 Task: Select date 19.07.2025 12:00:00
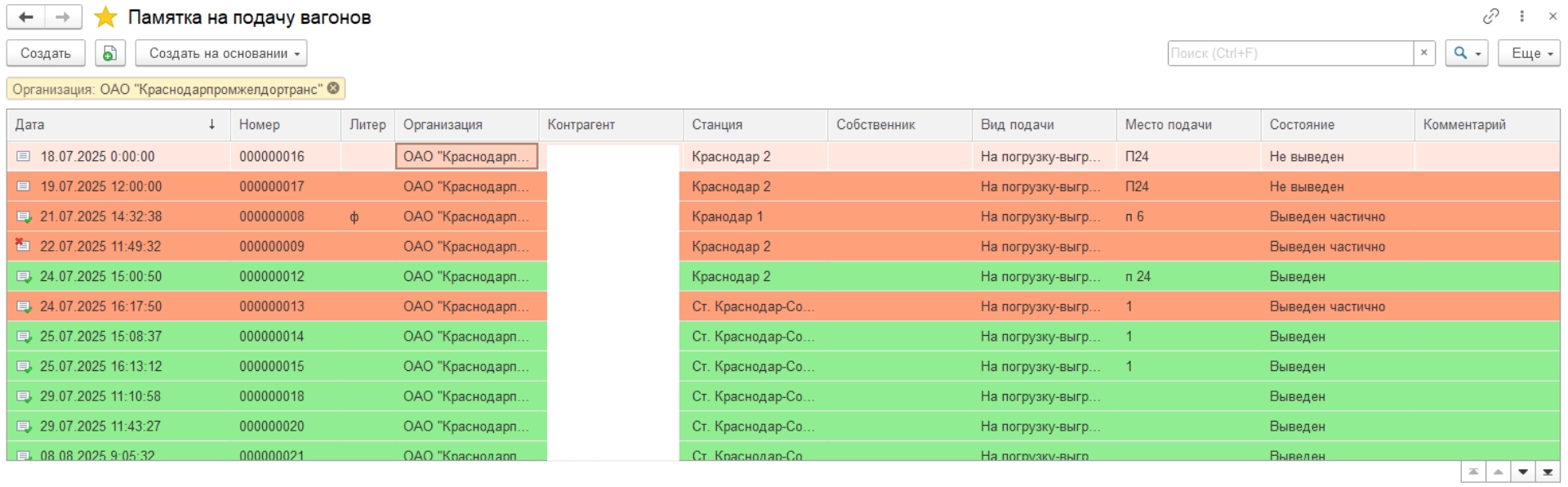point(101,186)
